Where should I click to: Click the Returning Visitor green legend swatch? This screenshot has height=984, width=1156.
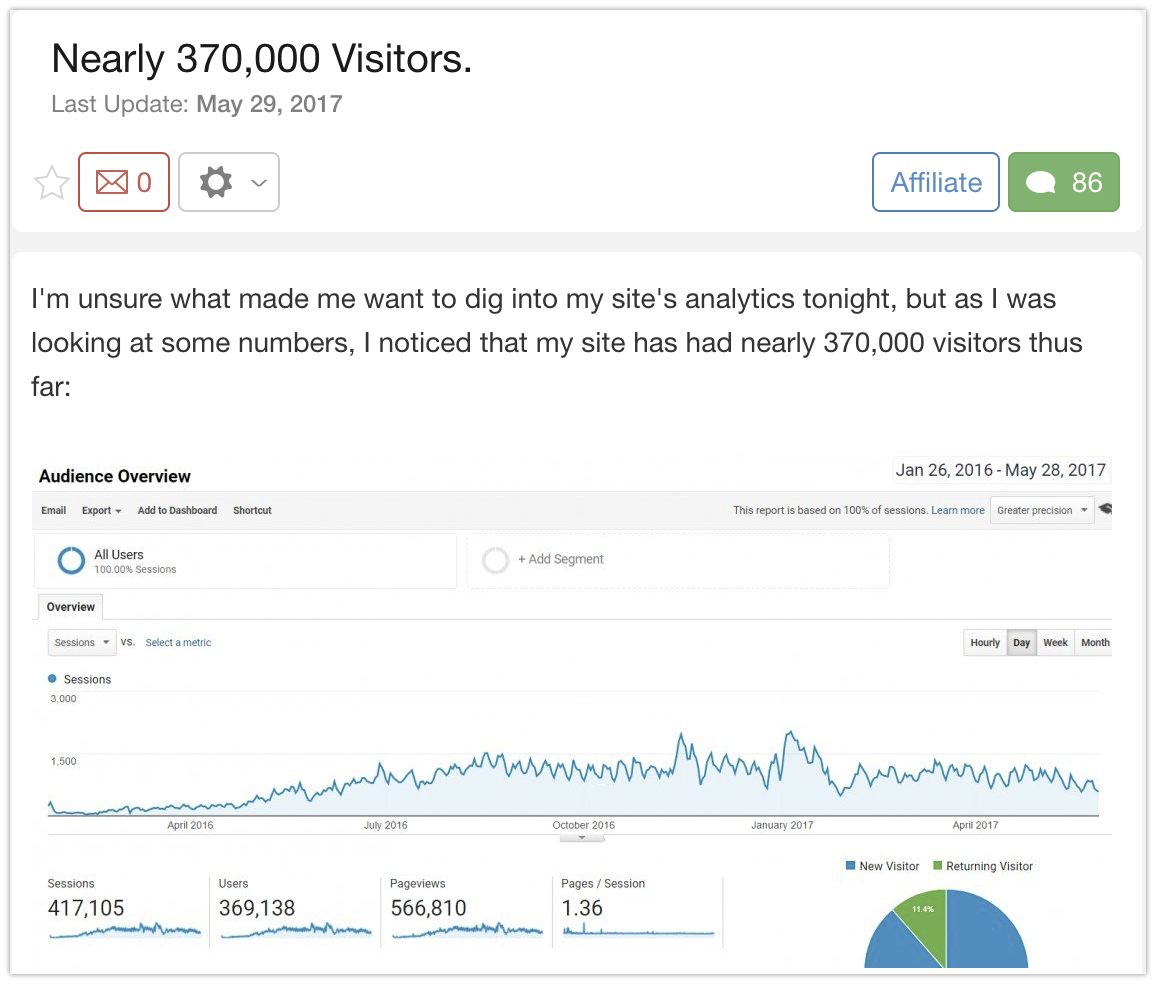938,866
